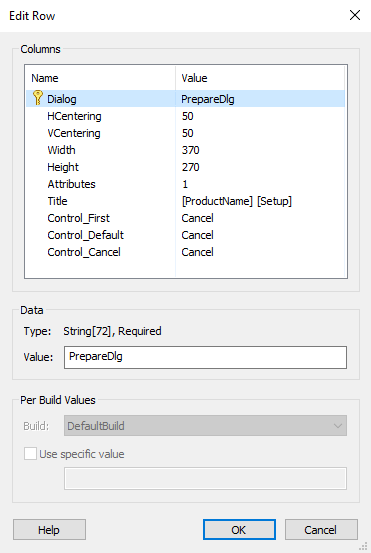
Task: Click the Name column header
Action: (101, 78)
